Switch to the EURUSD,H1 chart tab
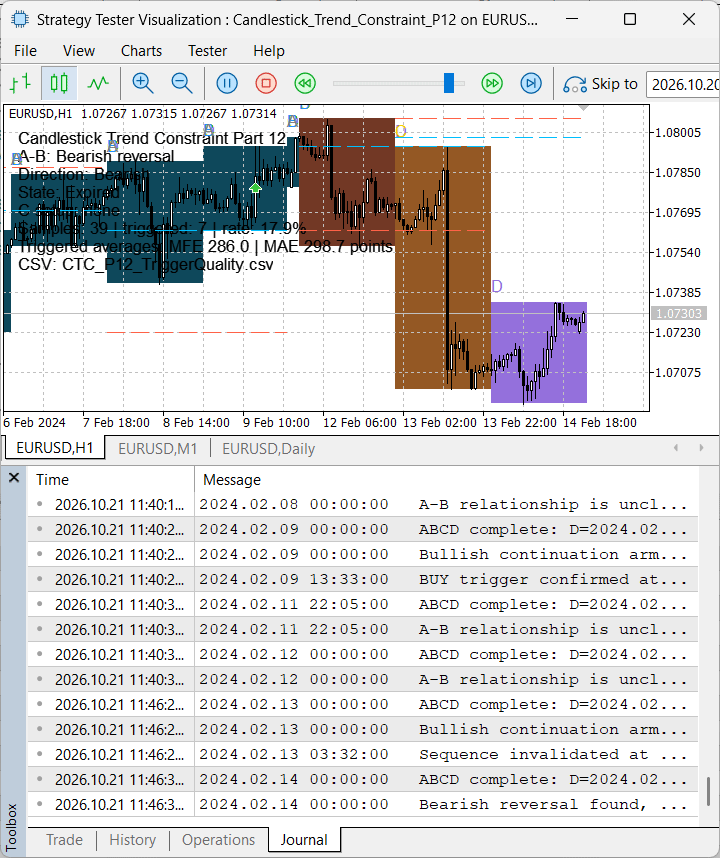The height and width of the screenshot is (858, 720). coord(54,448)
